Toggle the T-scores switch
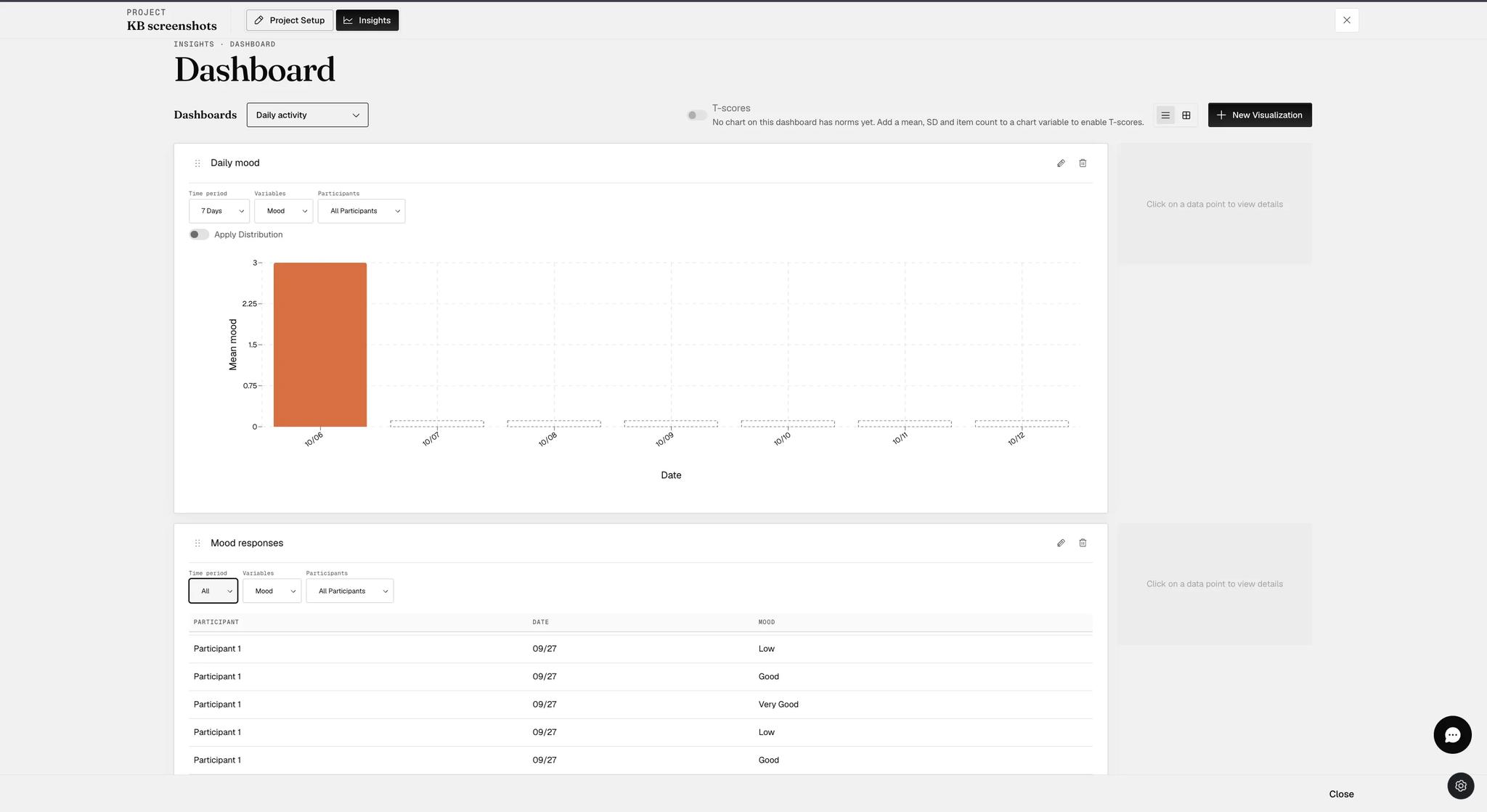Image resolution: width=1487 pixels, height=812 pixels. (x=697, y=115)
